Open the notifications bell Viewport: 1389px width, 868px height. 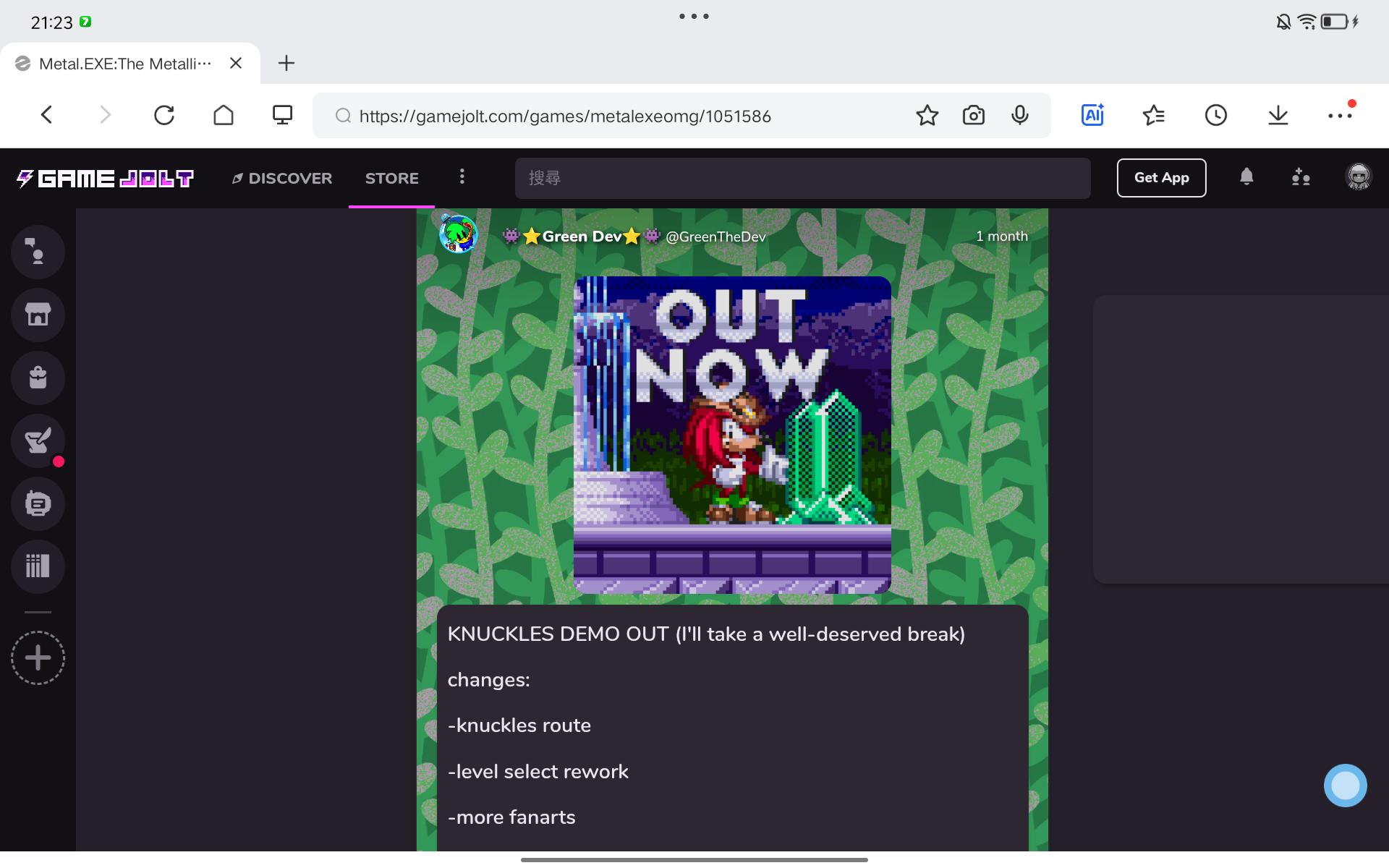point(1246,177)
